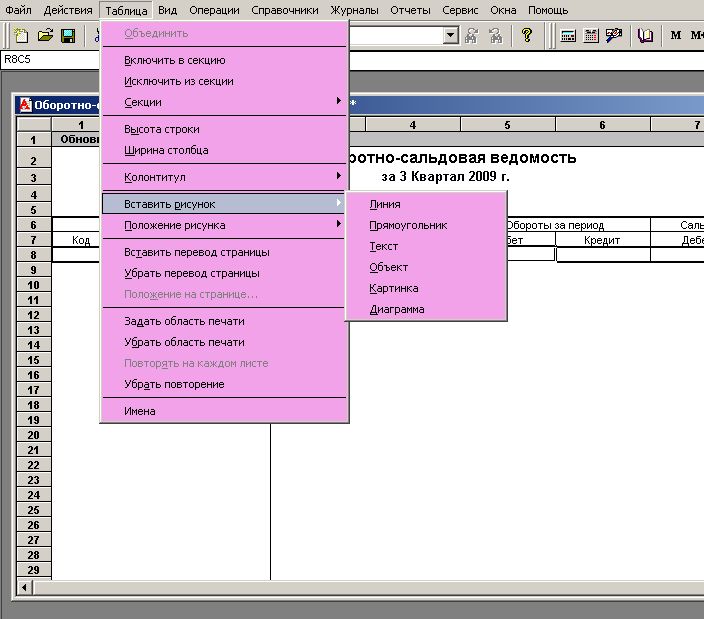Select Диаграмма in the insert submenu

tap(397, 309)
